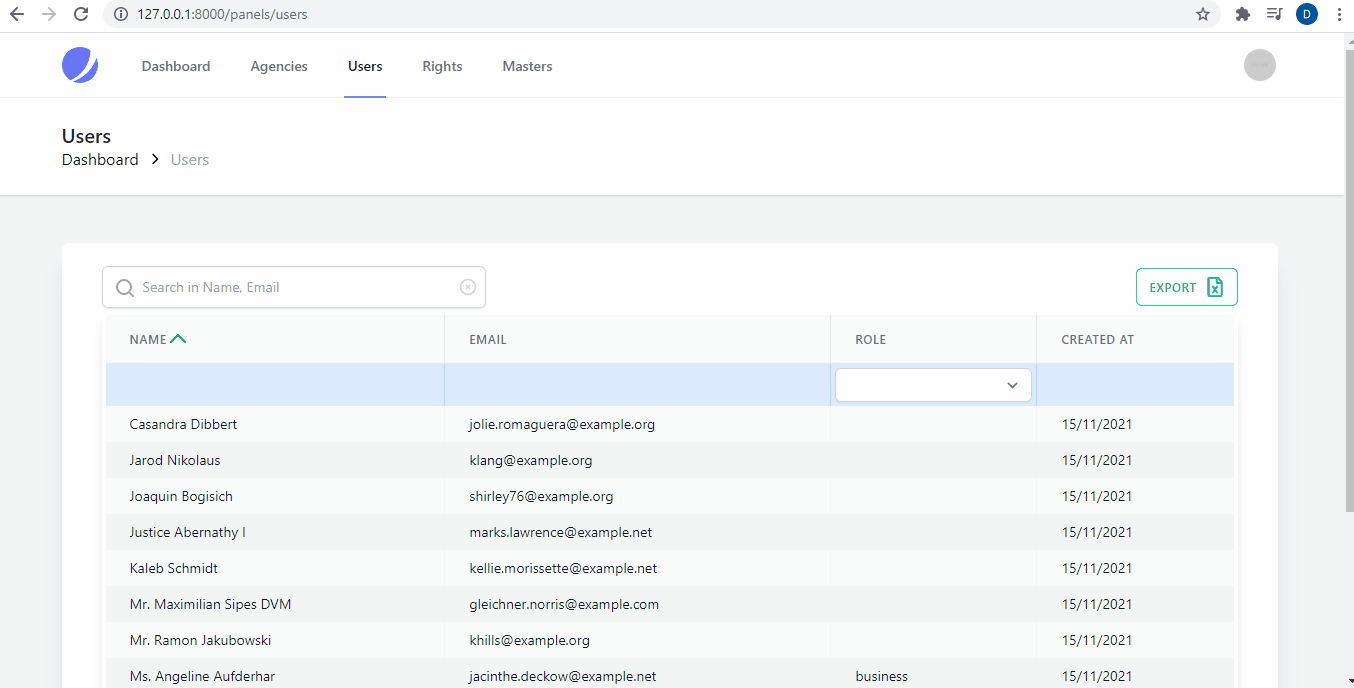
Task: Open the Role filter dropdown
Action: coord(933,385)
